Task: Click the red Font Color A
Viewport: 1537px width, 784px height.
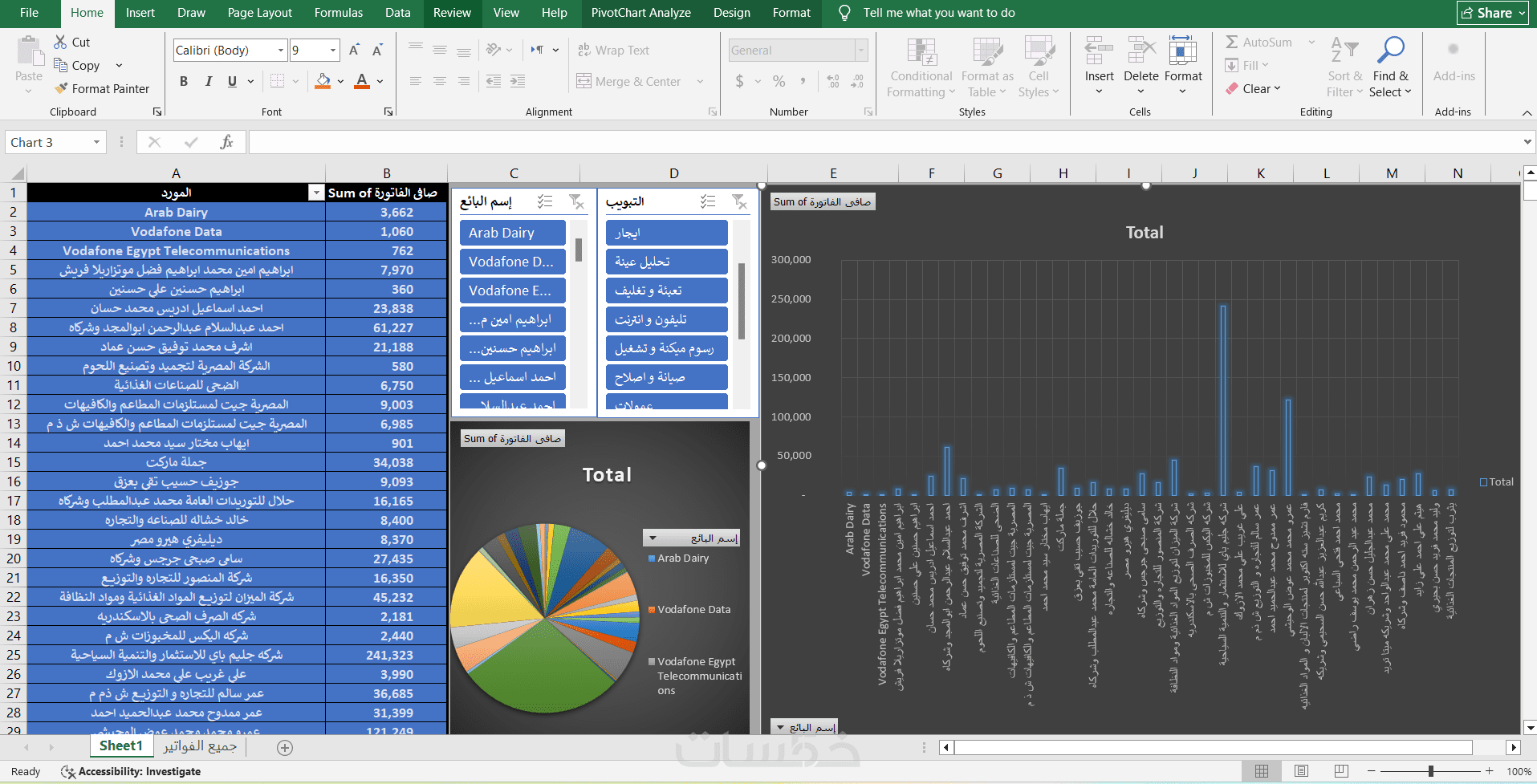Action: [362, 81]
